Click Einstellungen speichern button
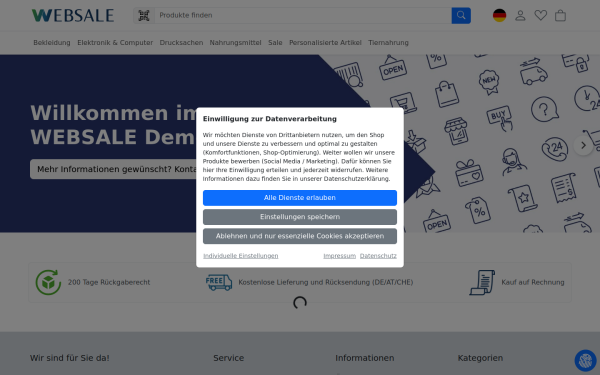Viewport: 600px width, 375px height. coord(300,217)
